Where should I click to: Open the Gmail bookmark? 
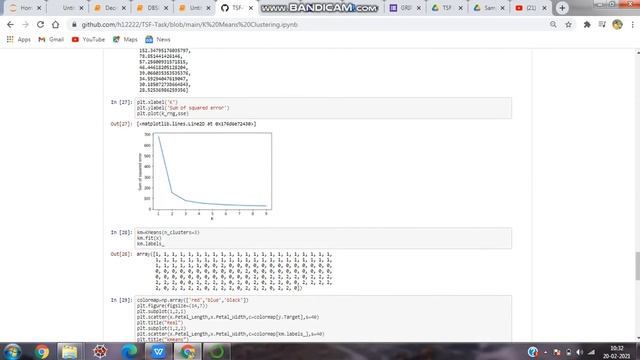[51, 40]
